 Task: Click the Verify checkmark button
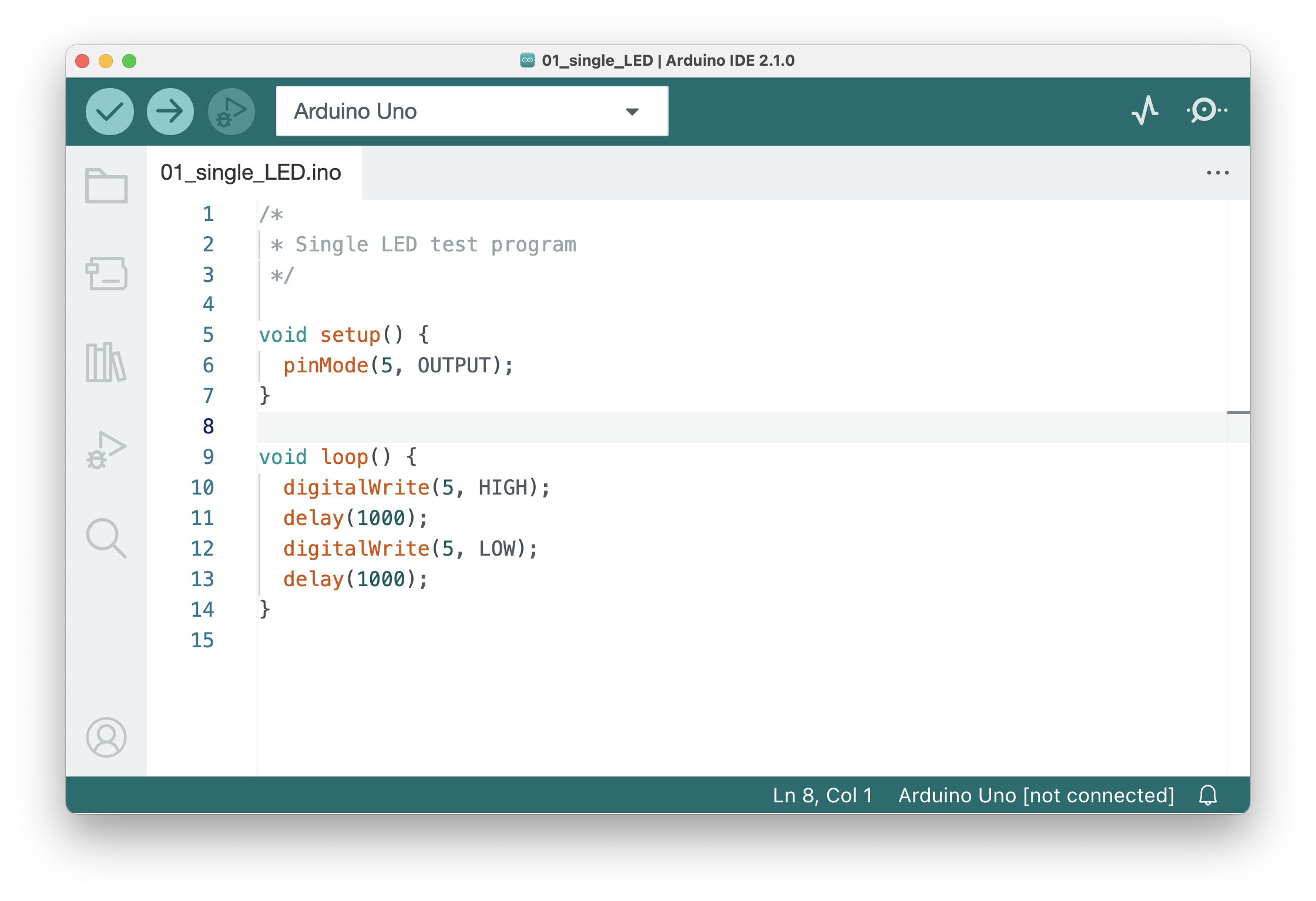110,112
